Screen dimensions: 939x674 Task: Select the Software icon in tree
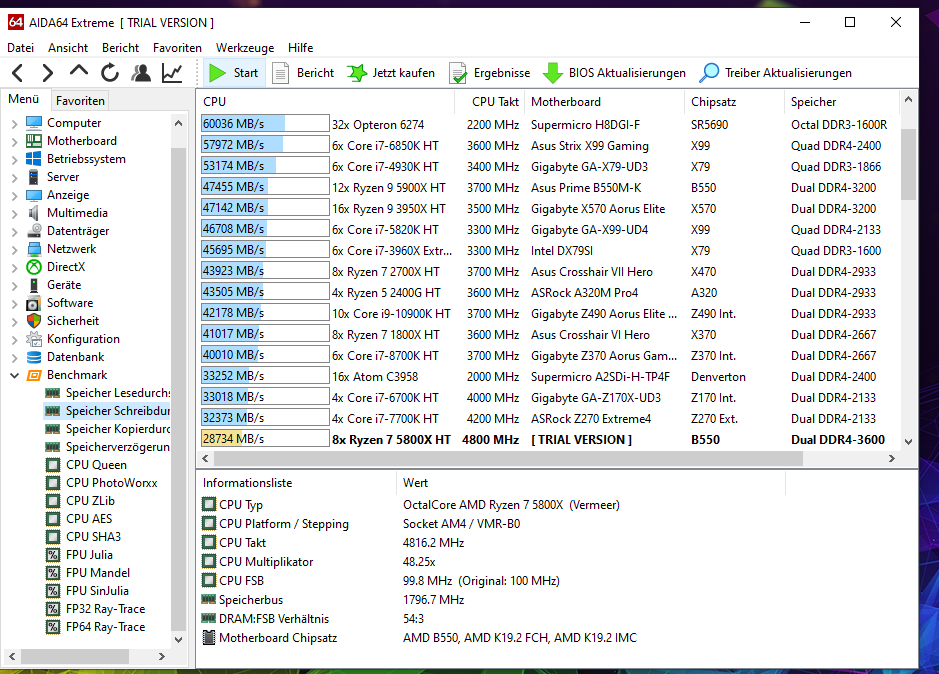coord(34,303)
